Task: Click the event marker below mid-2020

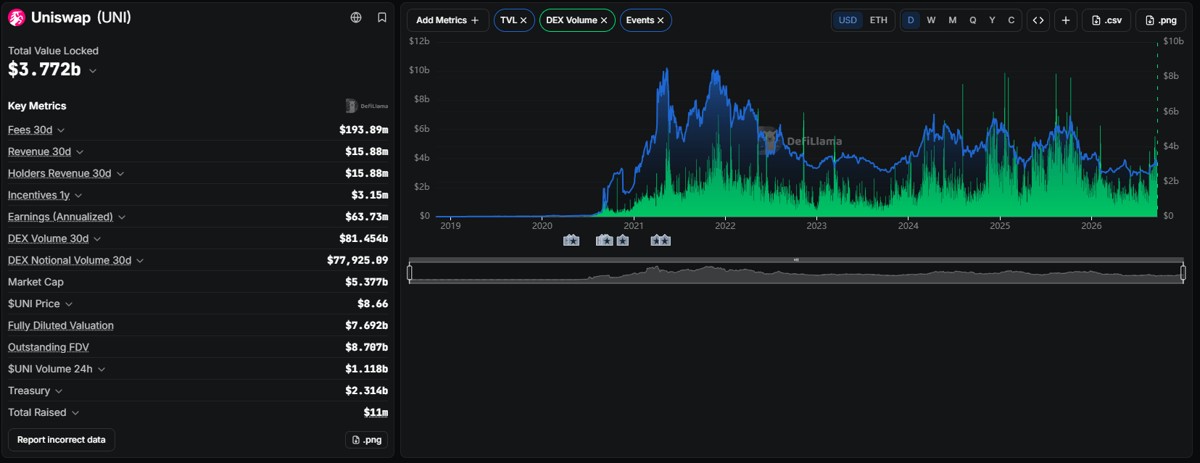Action: pos(571,240)
